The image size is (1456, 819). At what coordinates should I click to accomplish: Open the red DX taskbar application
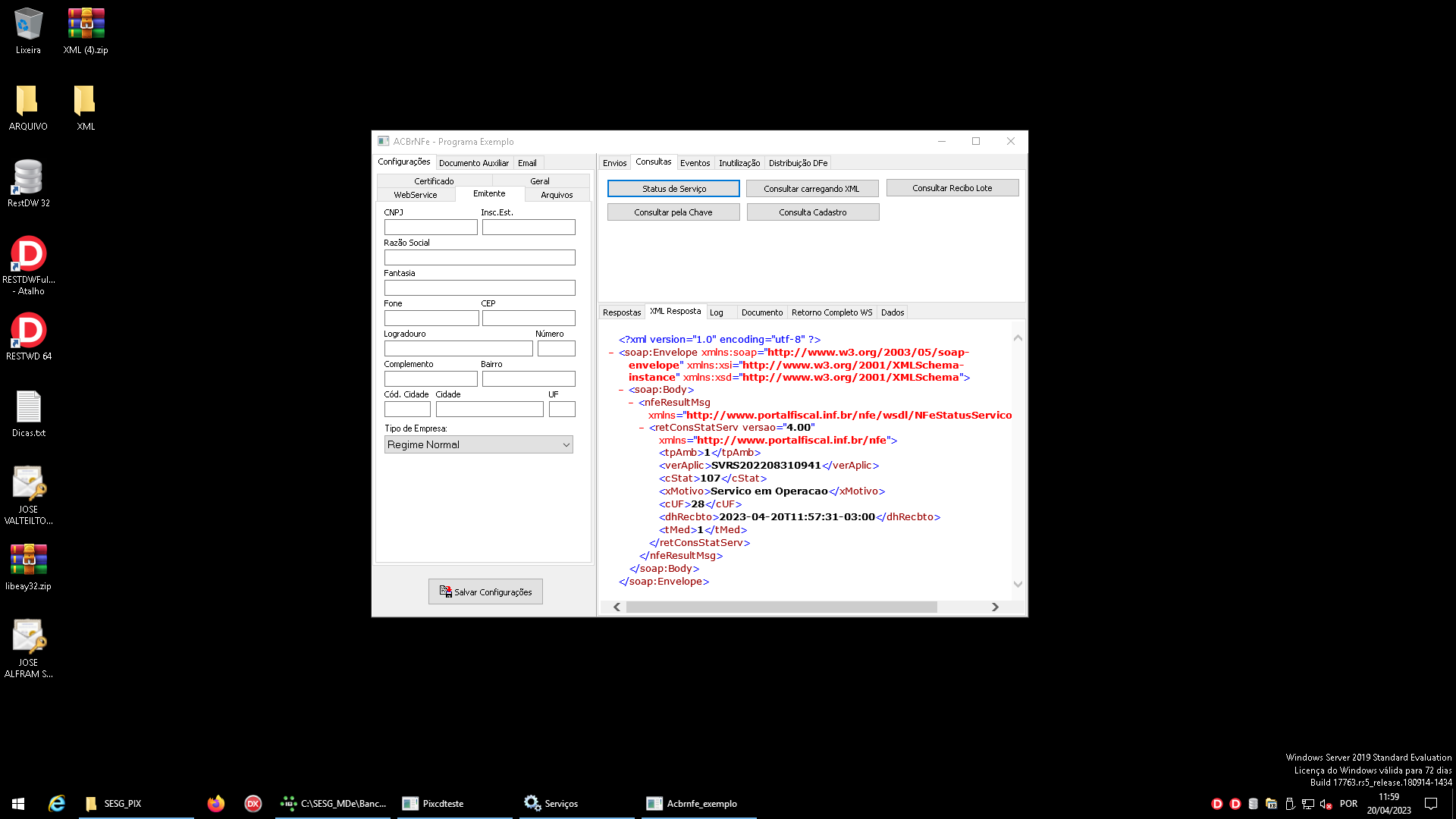click(x=253, y=803)
